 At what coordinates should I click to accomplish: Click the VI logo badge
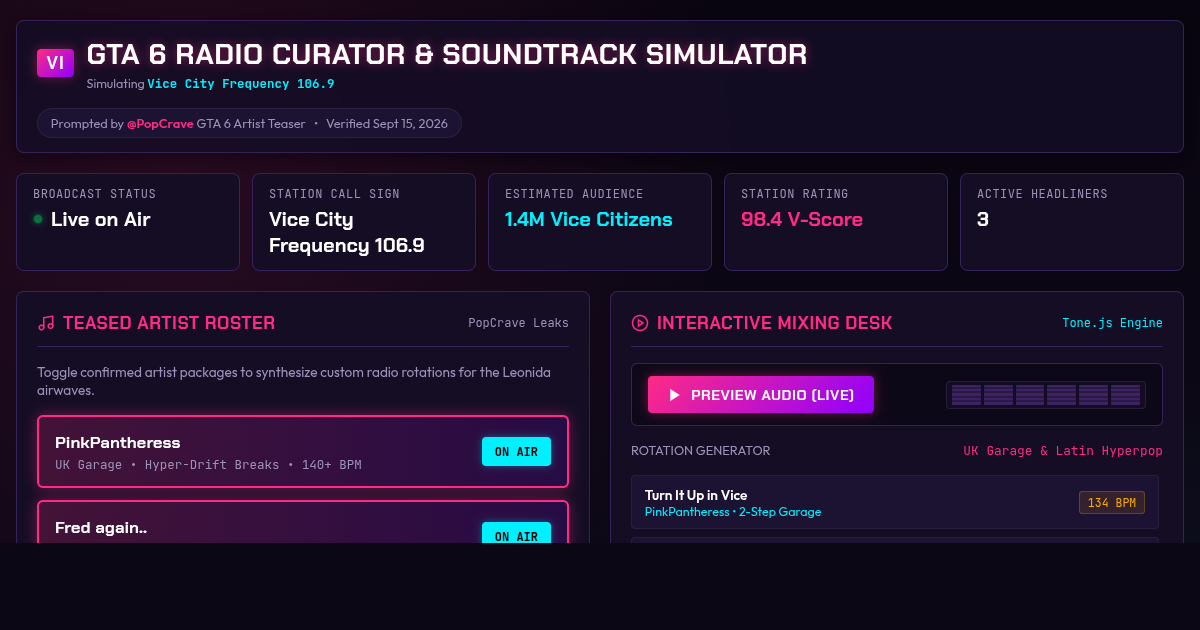click(55, 63)
